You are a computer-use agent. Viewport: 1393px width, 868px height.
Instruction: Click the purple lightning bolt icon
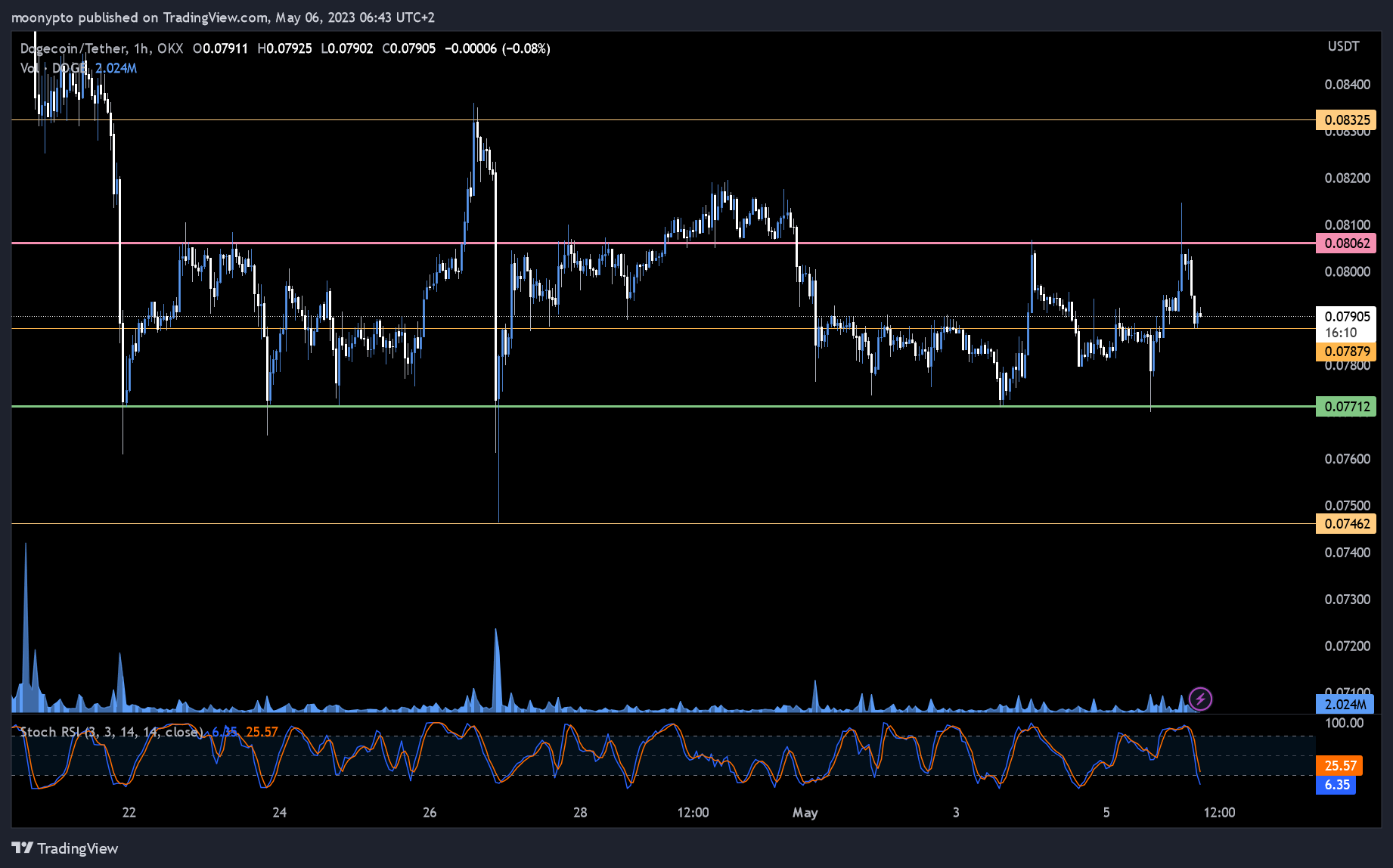click(x=1200, y=699)
